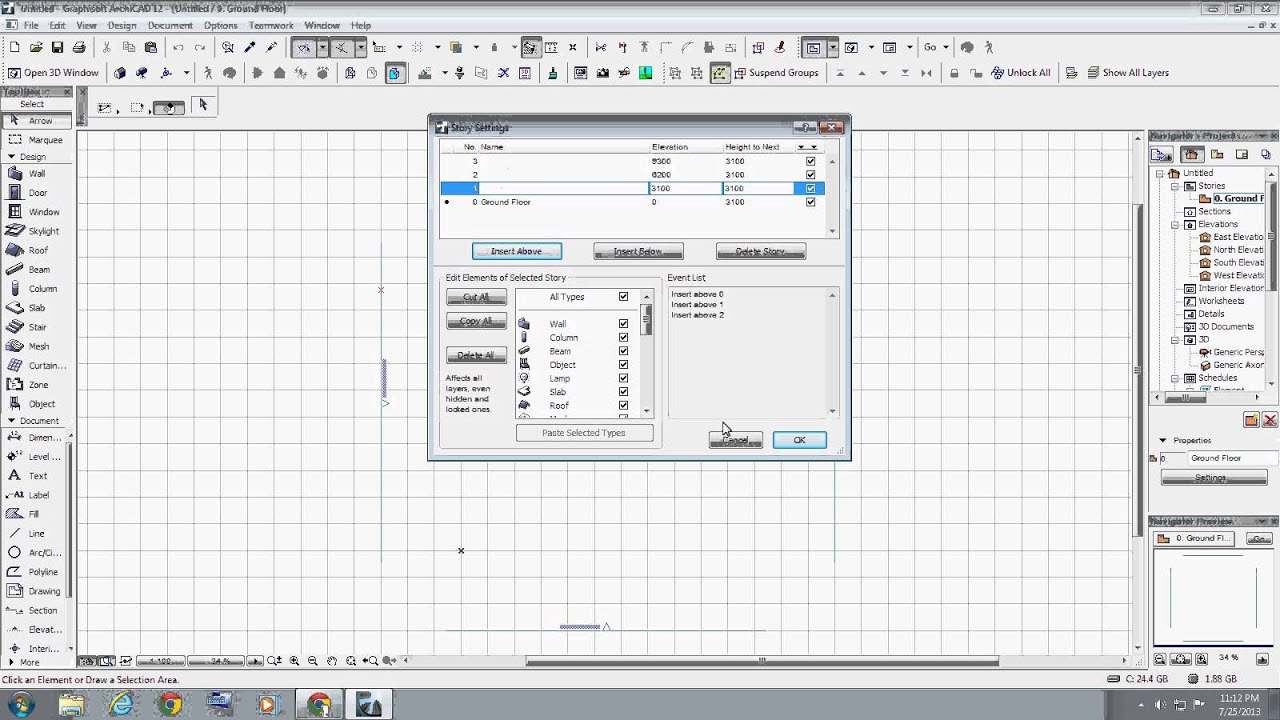Image resolution: width=1280 pixels, height=720 pixels.
Task: Expand the More section in Toolbox
Action: (12, 662)
